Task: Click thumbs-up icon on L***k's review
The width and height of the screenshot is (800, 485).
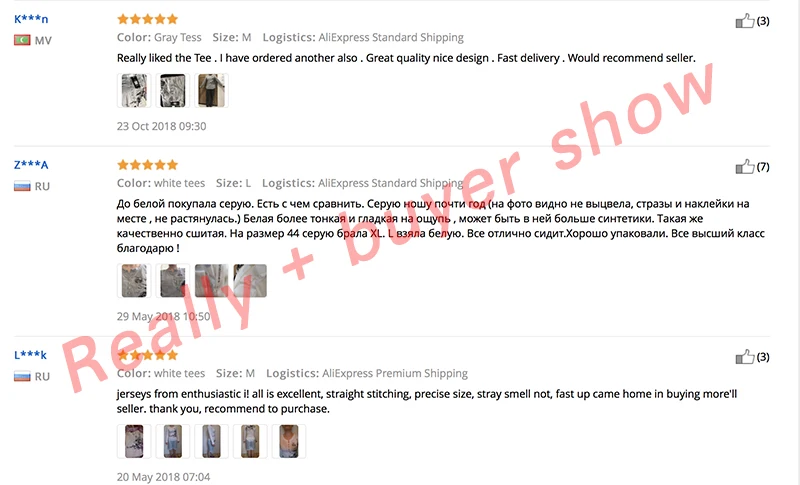Action: pos(744,357)
